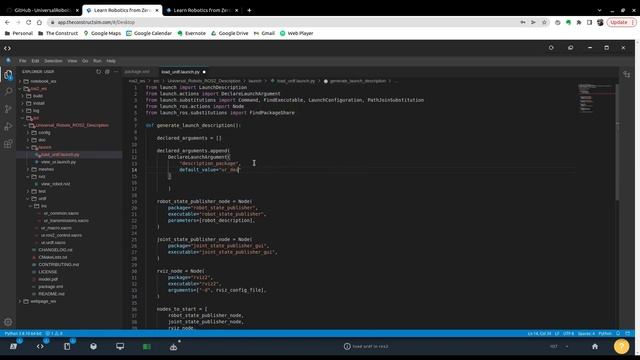Open view_robot.rviz in the explorer

tap(55, 184)
